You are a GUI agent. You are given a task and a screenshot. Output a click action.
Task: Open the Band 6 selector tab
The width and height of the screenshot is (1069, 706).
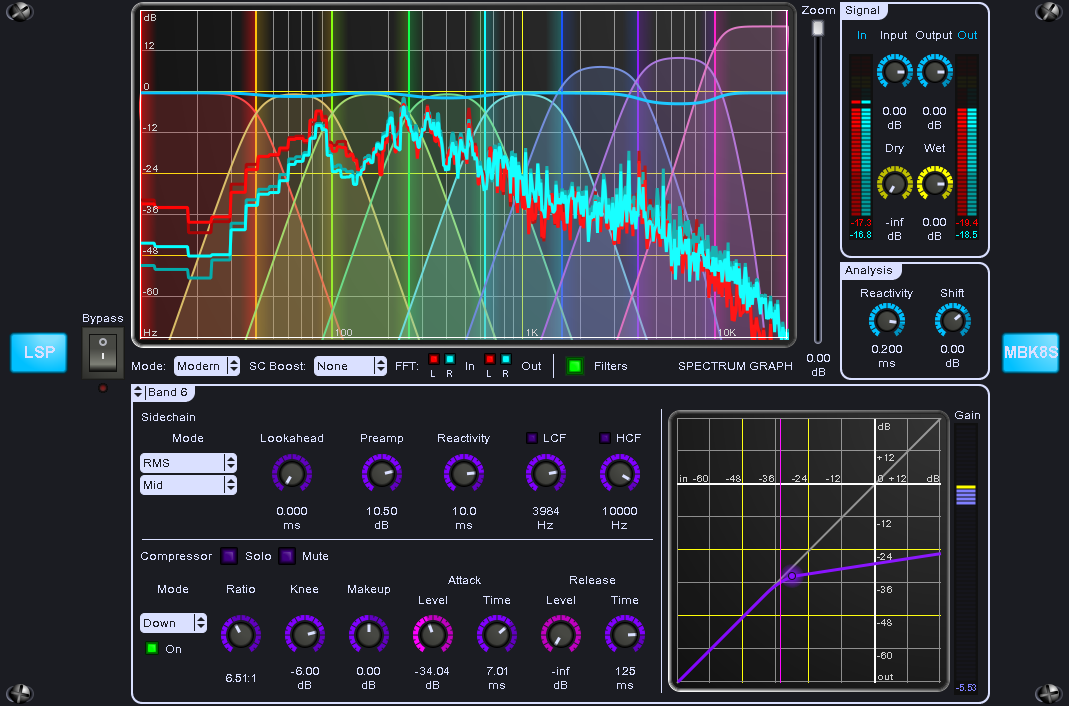[166, 392]
